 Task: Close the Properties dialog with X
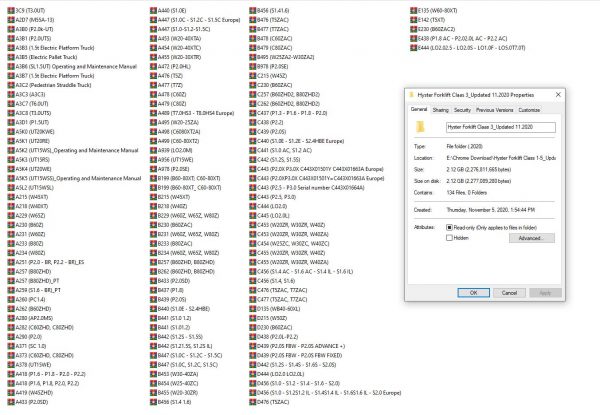pos(558,94)
